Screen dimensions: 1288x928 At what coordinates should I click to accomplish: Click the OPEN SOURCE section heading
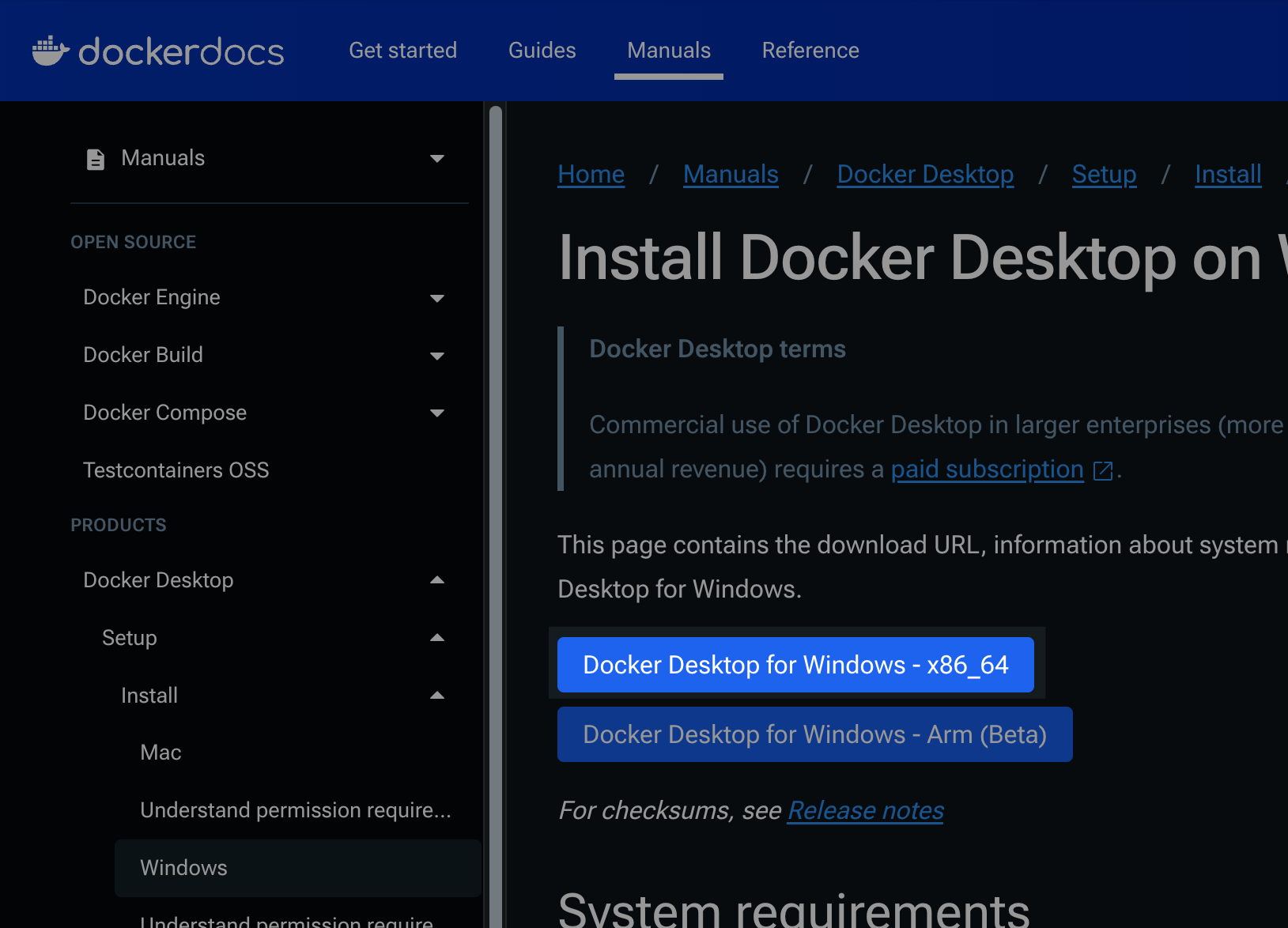(134, 242)
